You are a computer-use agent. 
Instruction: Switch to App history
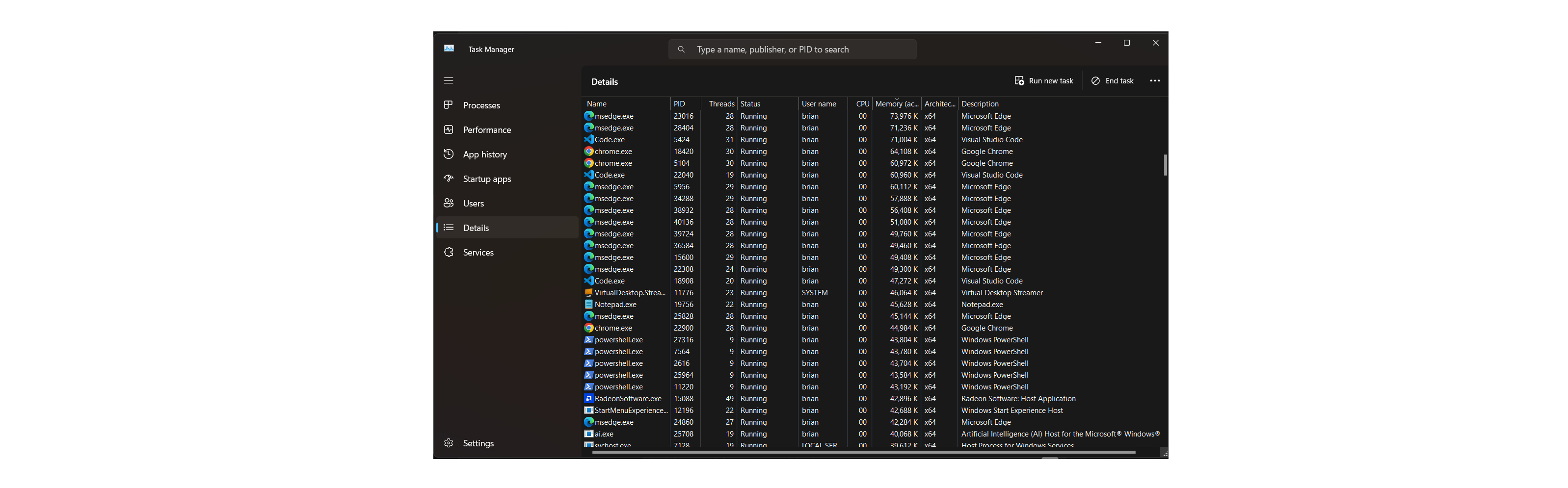pos(507,154)
